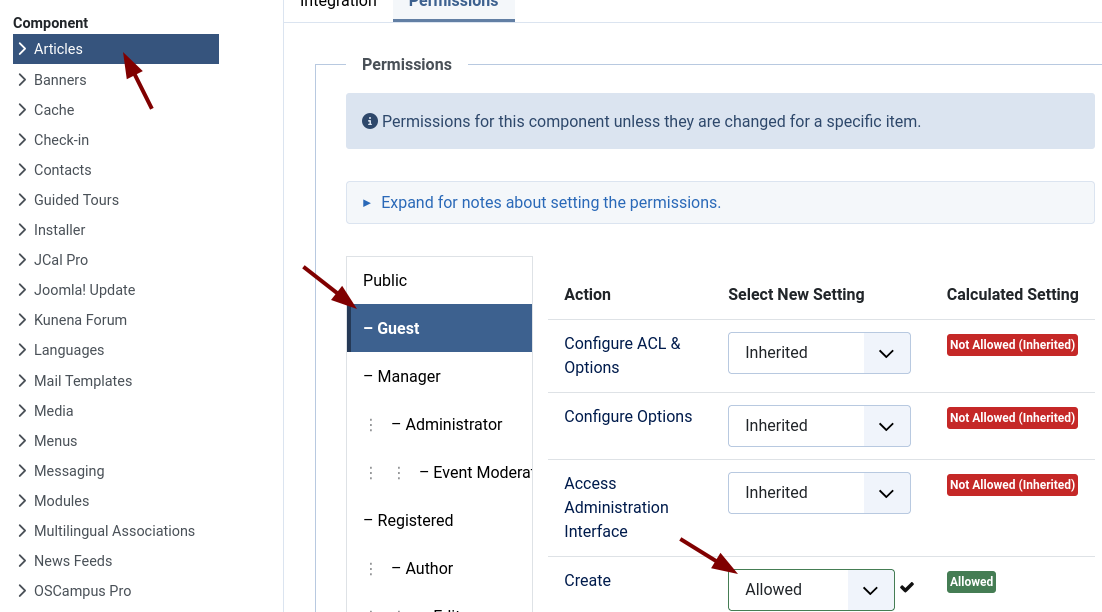Select the Guest user group

[x=439, y=329]
